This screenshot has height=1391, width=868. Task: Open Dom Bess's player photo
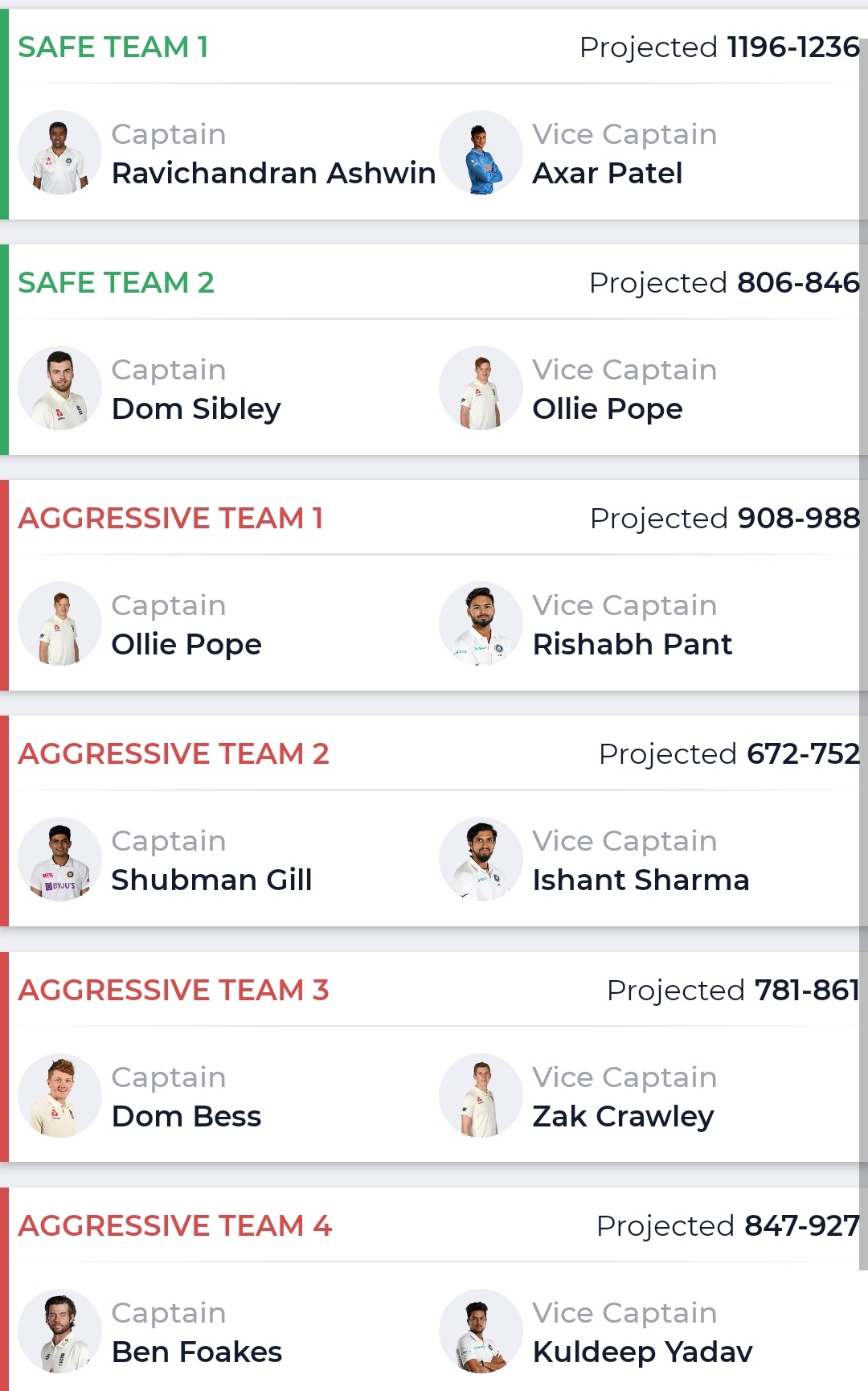[x=59, y=1096]
